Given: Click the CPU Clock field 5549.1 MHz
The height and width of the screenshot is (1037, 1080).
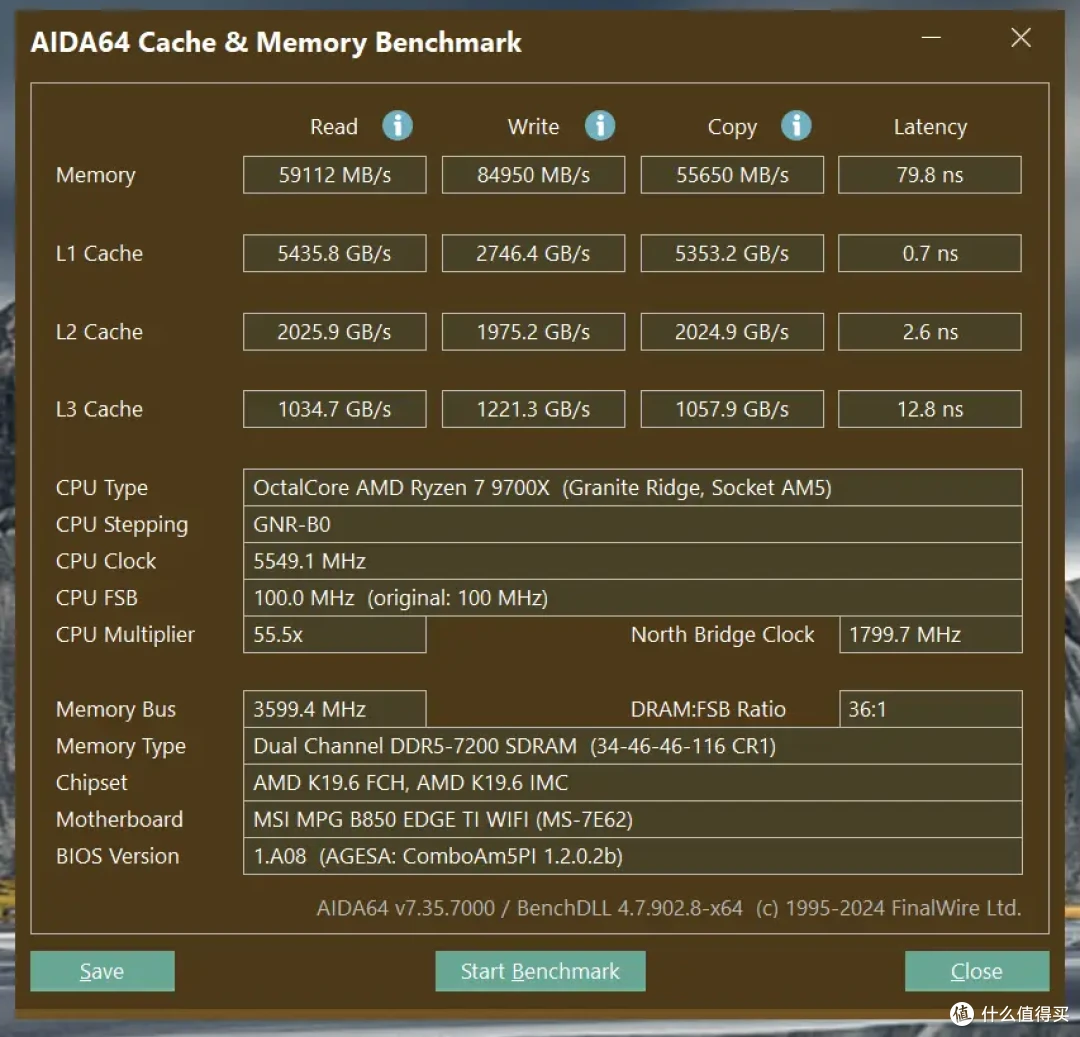Looking at the screenshot, I should (632, 561).
